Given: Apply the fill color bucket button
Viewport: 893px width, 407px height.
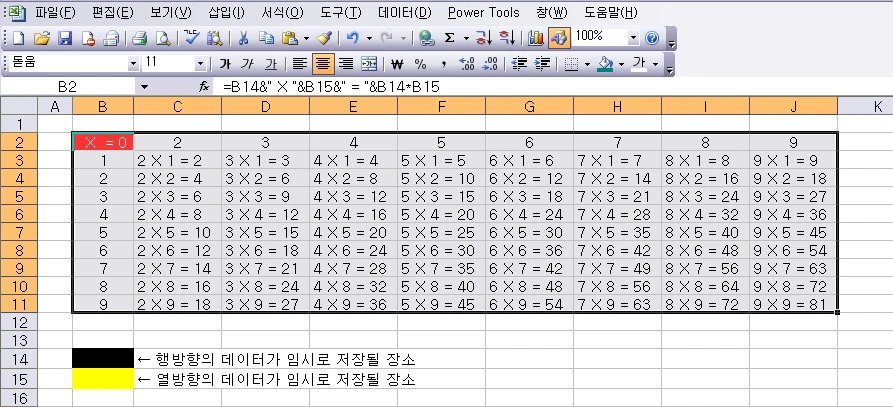Looking at the screenshot, I should tap(605, 64).
